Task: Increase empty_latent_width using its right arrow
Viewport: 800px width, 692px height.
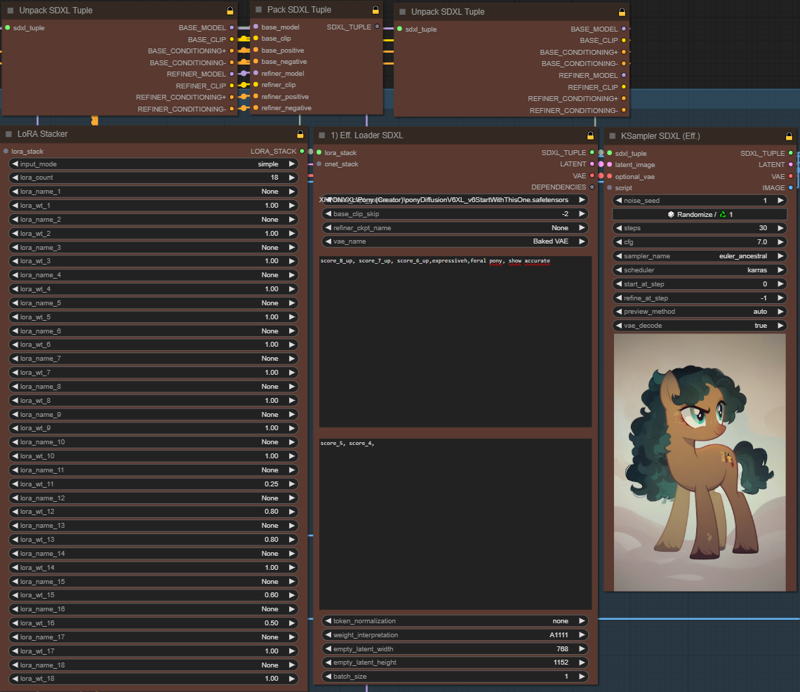Action: pos(582,649)
